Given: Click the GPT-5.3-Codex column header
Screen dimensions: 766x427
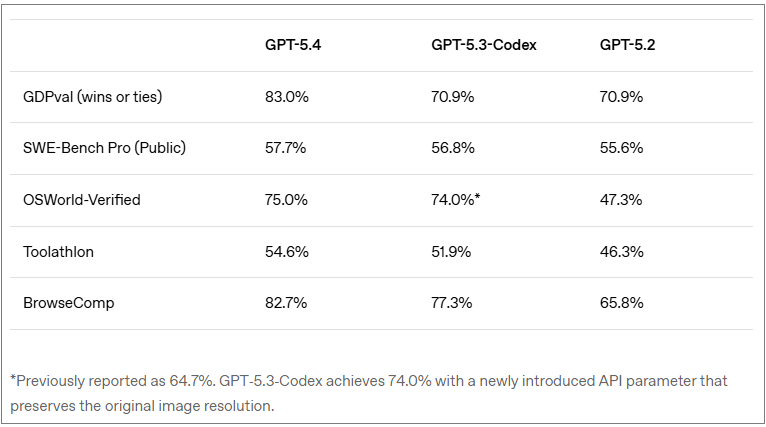Looking at the screenshot, I should [484, 45].
